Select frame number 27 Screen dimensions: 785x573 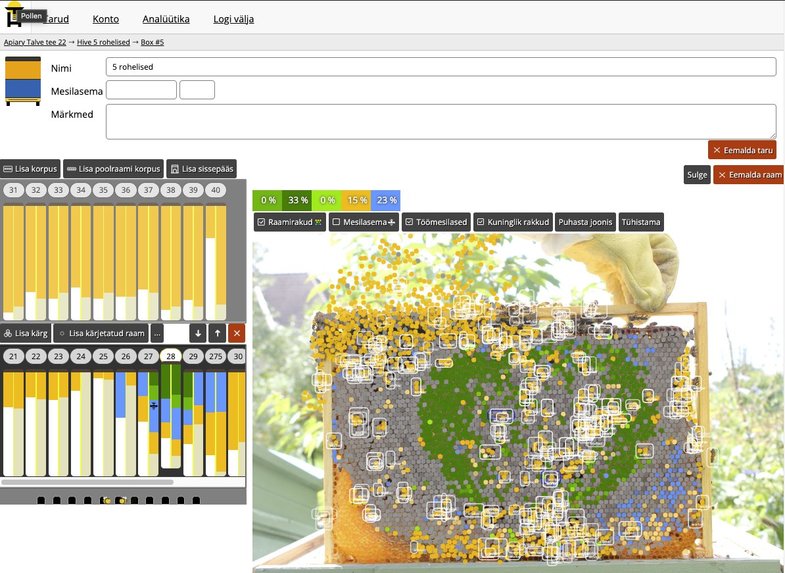148,357
